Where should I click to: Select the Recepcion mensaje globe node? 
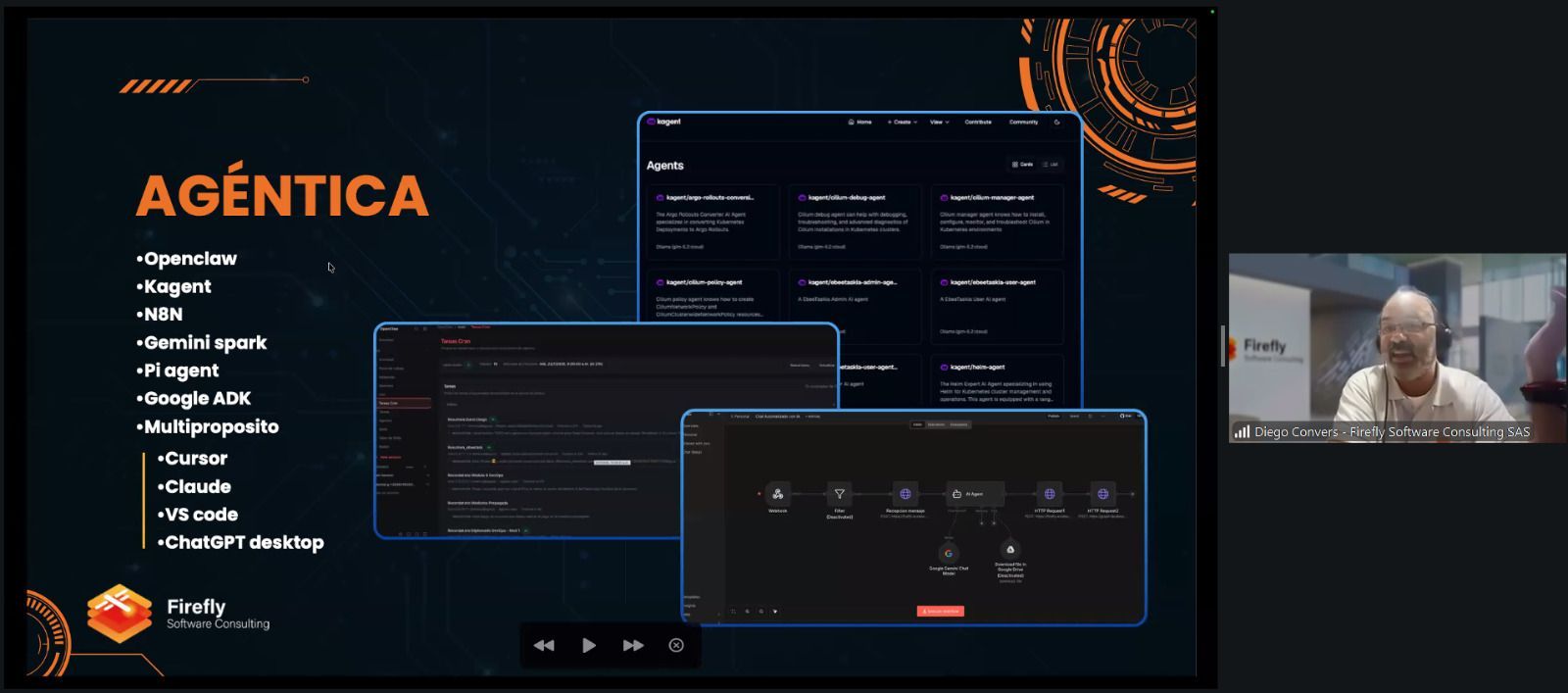click(905, 494)
